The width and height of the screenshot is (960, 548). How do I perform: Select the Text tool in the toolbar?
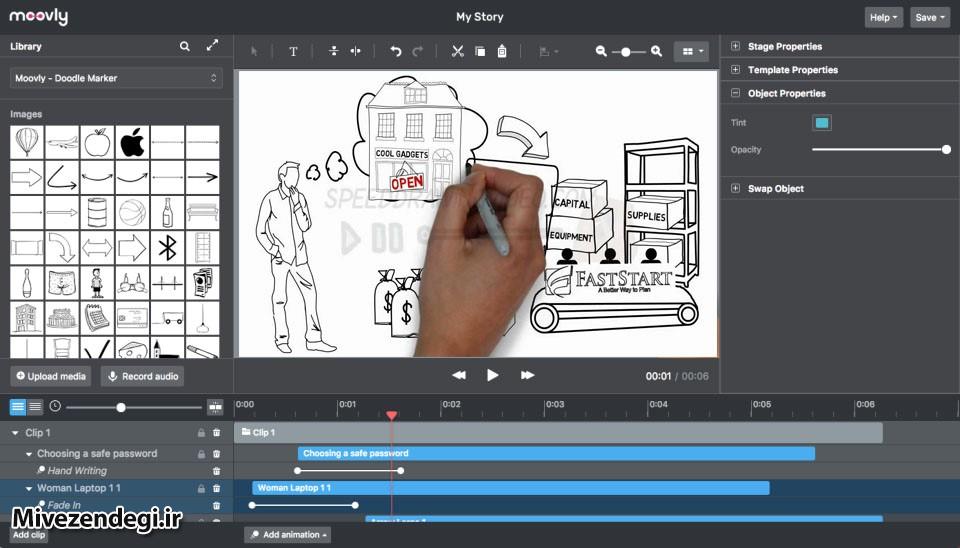tap(293, 51)
